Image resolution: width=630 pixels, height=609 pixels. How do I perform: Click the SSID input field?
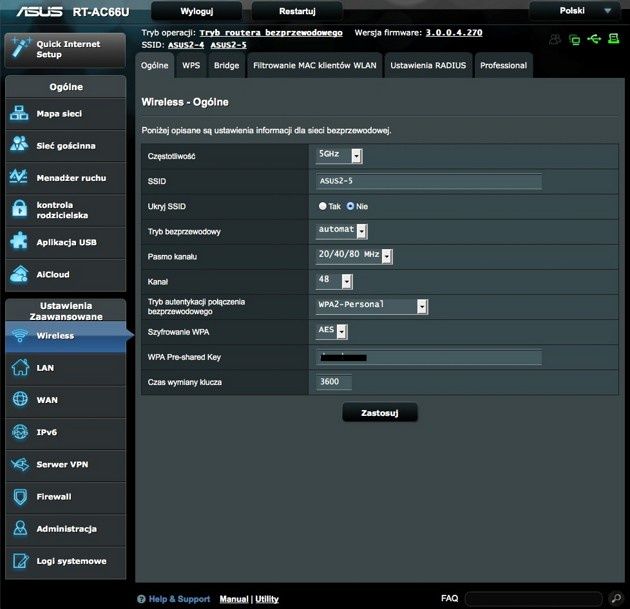(429, 181)
